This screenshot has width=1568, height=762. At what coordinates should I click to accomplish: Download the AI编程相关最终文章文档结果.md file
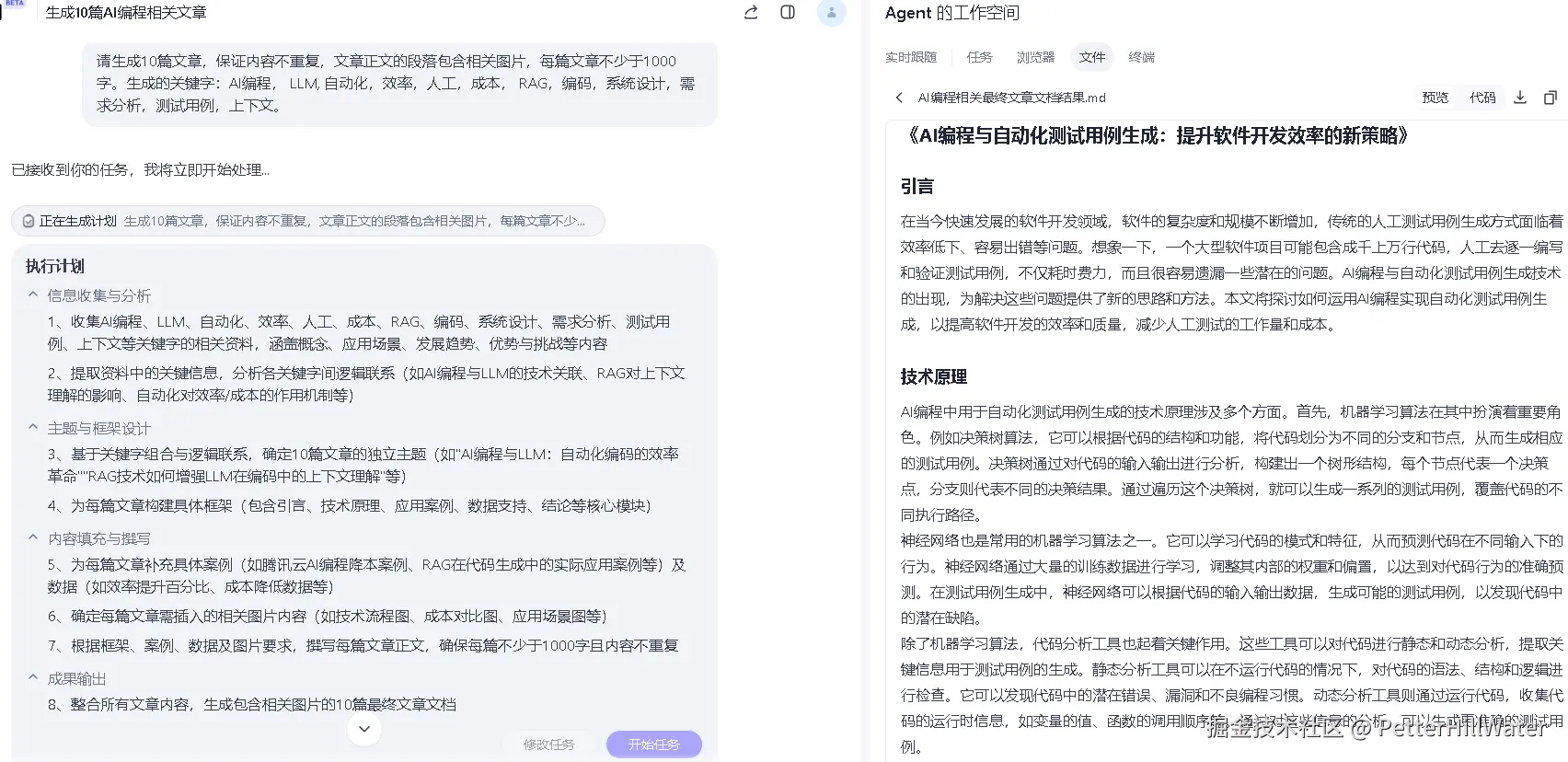pos(1520,98)
